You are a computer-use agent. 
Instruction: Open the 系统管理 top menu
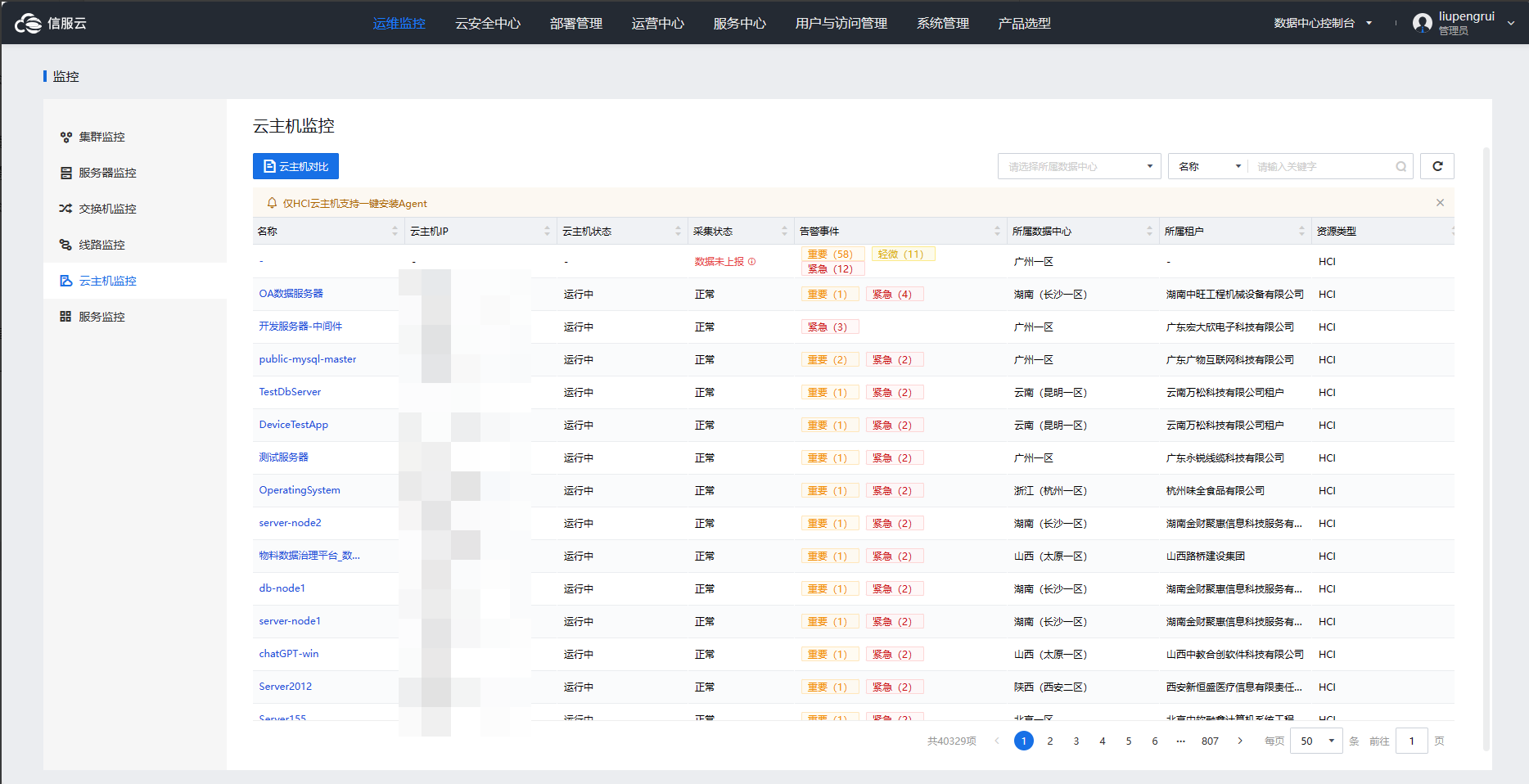pos(943,23)
